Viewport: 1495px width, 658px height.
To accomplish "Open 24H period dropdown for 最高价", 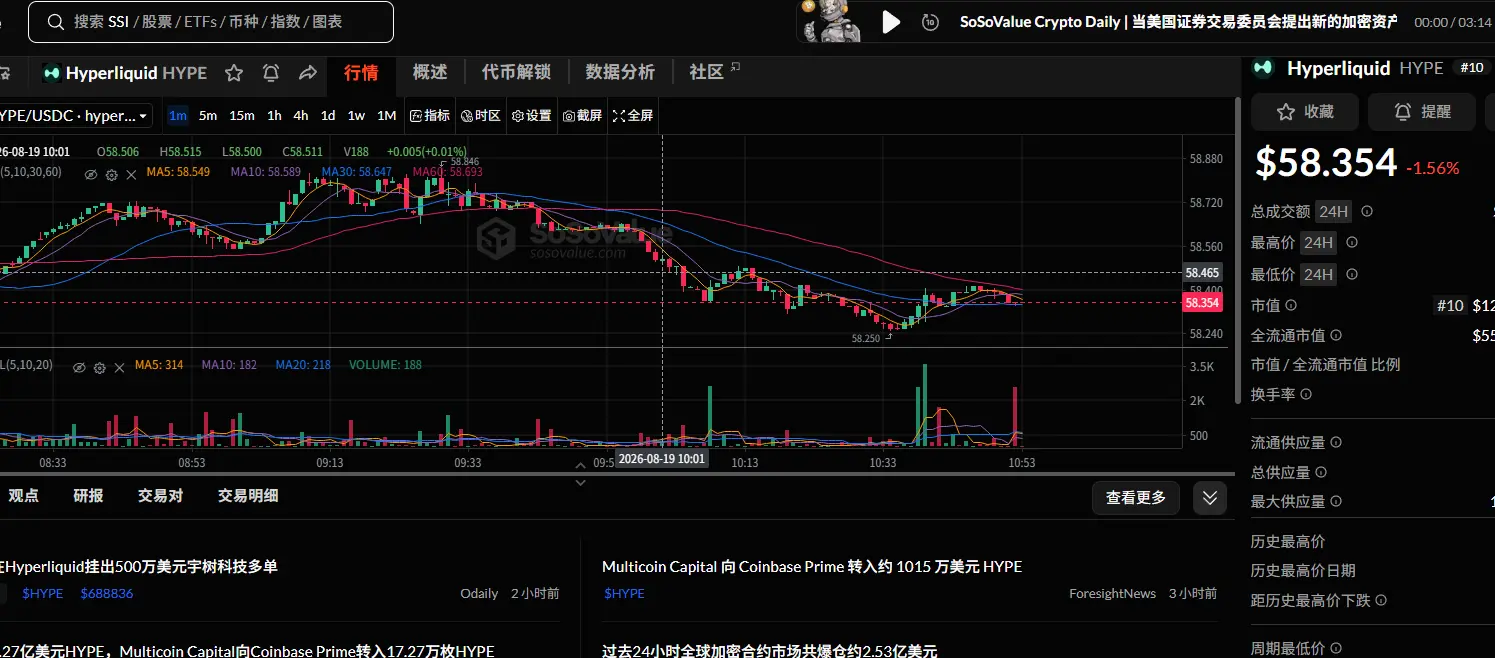I will coord(1318,242).
